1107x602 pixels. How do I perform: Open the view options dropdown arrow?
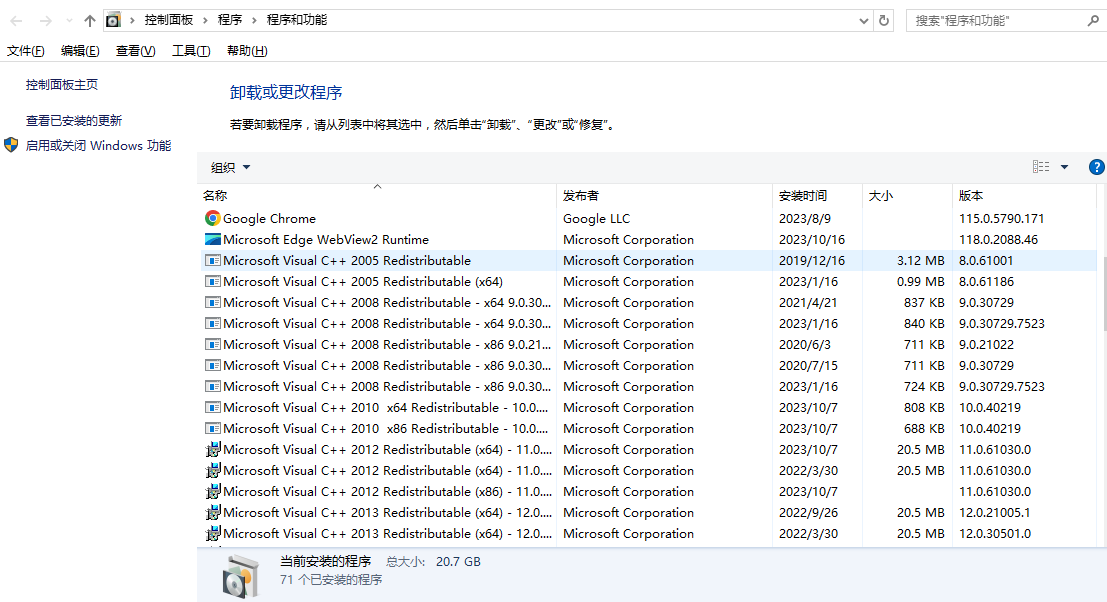1065,167
